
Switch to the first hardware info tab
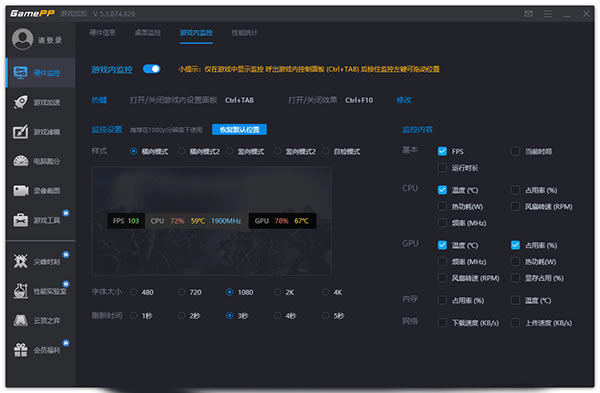[102, 33]
